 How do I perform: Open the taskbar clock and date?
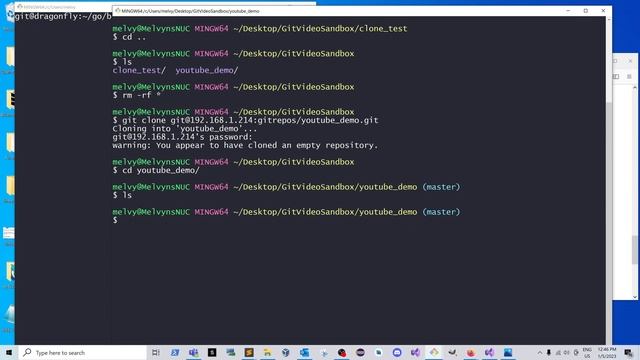[607, 353]
